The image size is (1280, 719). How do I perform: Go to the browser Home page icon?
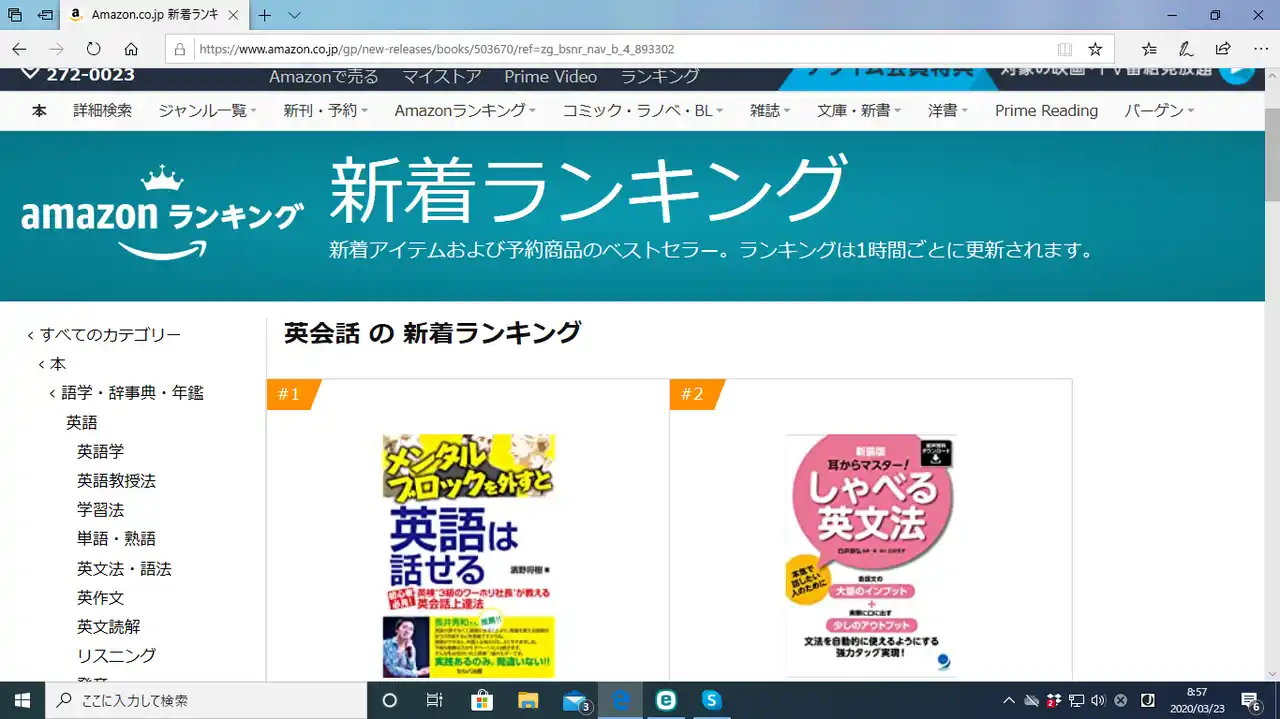tap(131, 49)
